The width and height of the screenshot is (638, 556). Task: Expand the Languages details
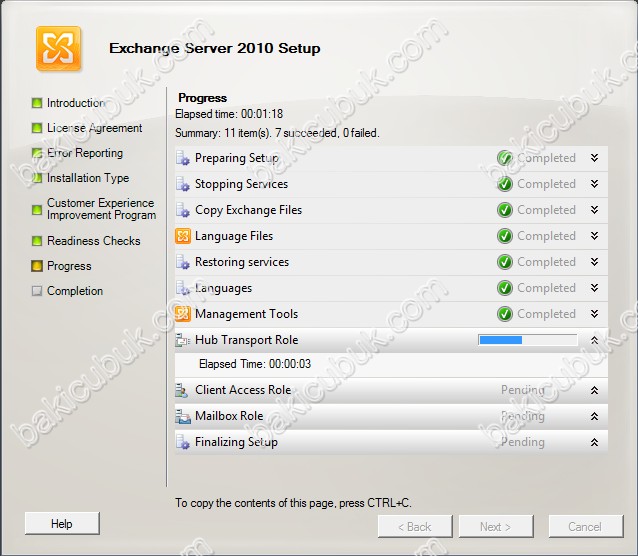594,288
